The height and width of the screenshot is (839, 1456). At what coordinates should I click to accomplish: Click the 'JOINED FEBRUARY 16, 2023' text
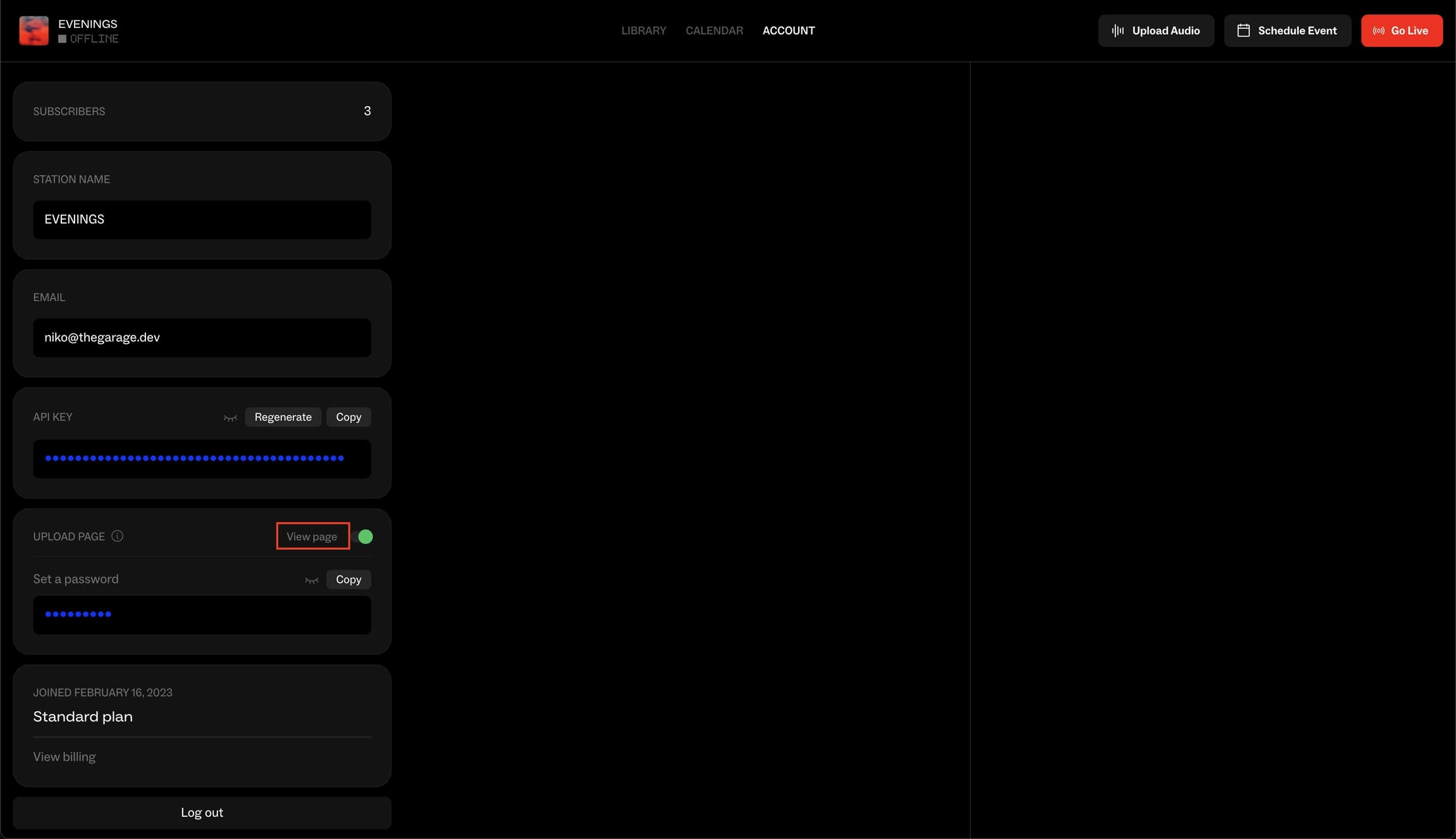[102, 692]
